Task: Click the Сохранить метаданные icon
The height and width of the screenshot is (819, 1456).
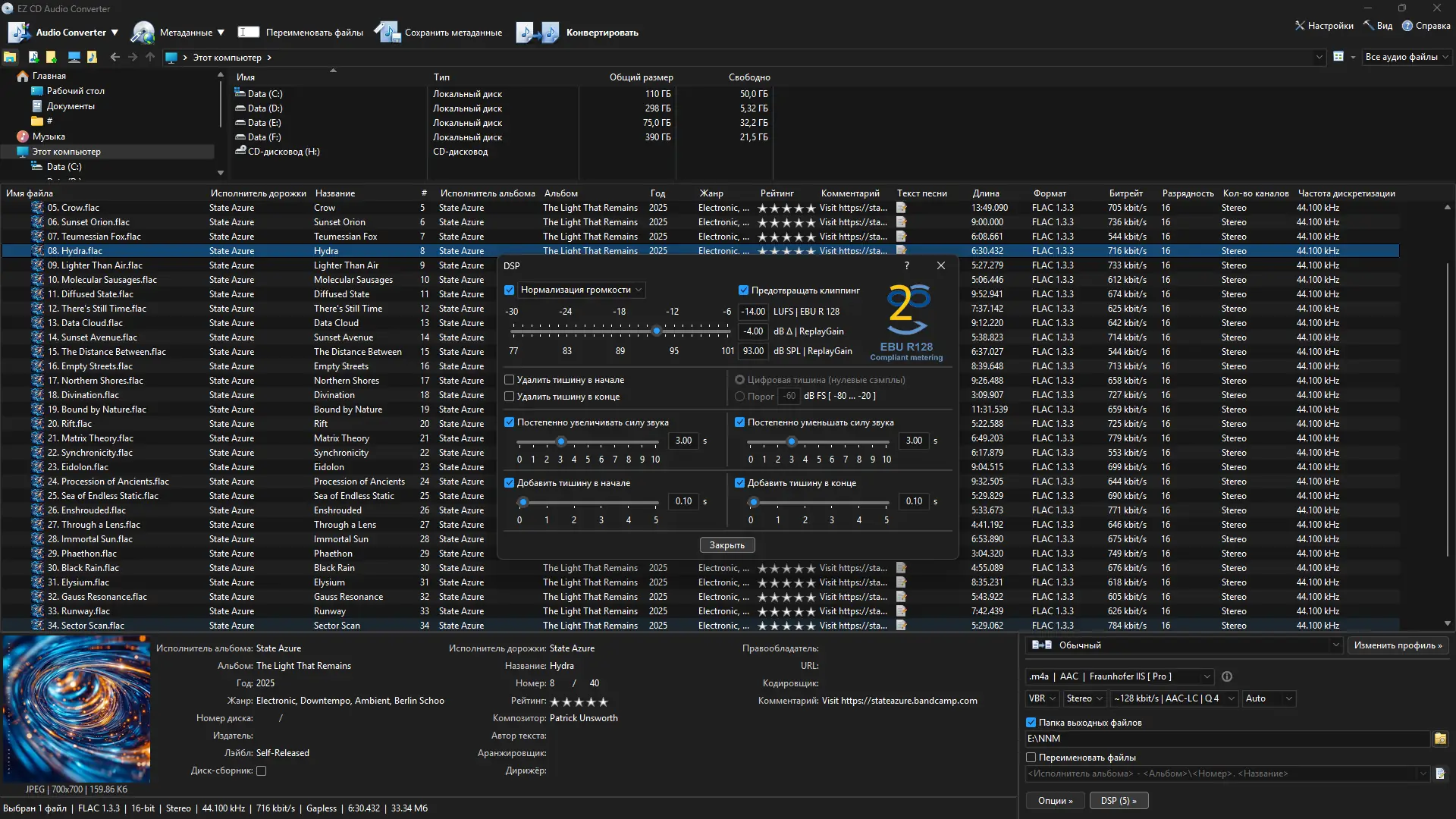Action: [387, 33]
